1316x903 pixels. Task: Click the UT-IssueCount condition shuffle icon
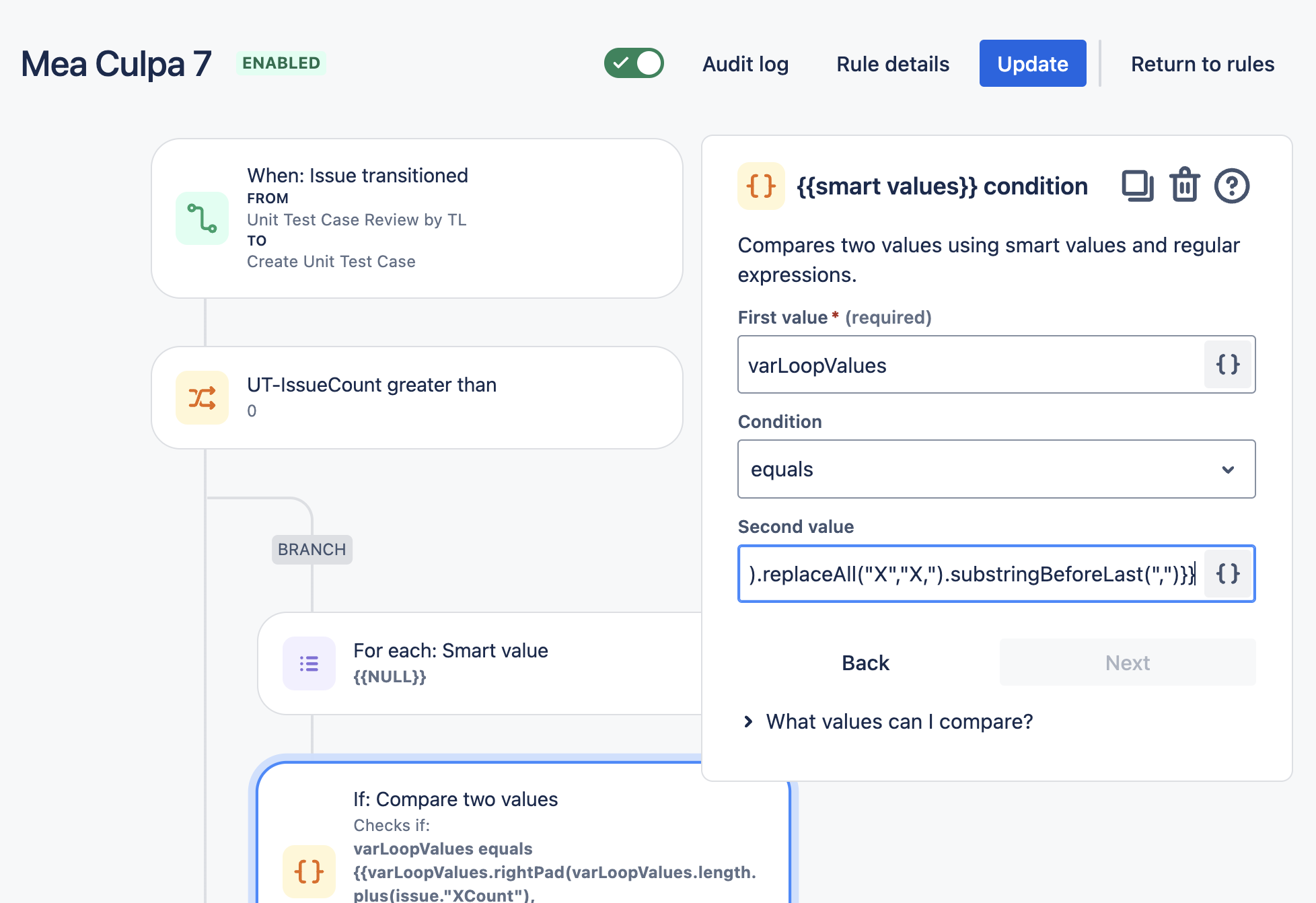click(202, 398)
